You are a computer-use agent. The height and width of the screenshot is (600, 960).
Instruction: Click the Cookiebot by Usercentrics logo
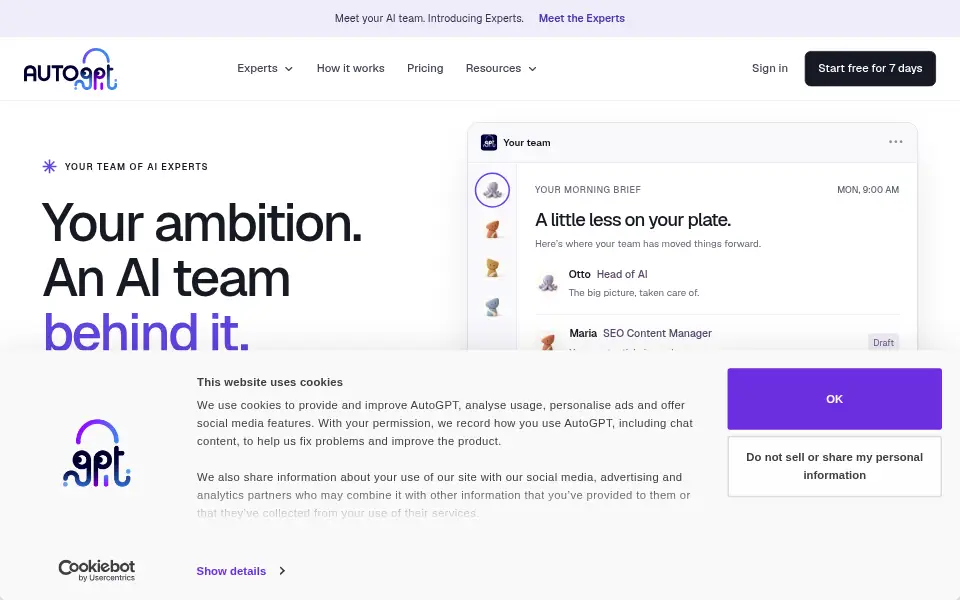[97, 570]
